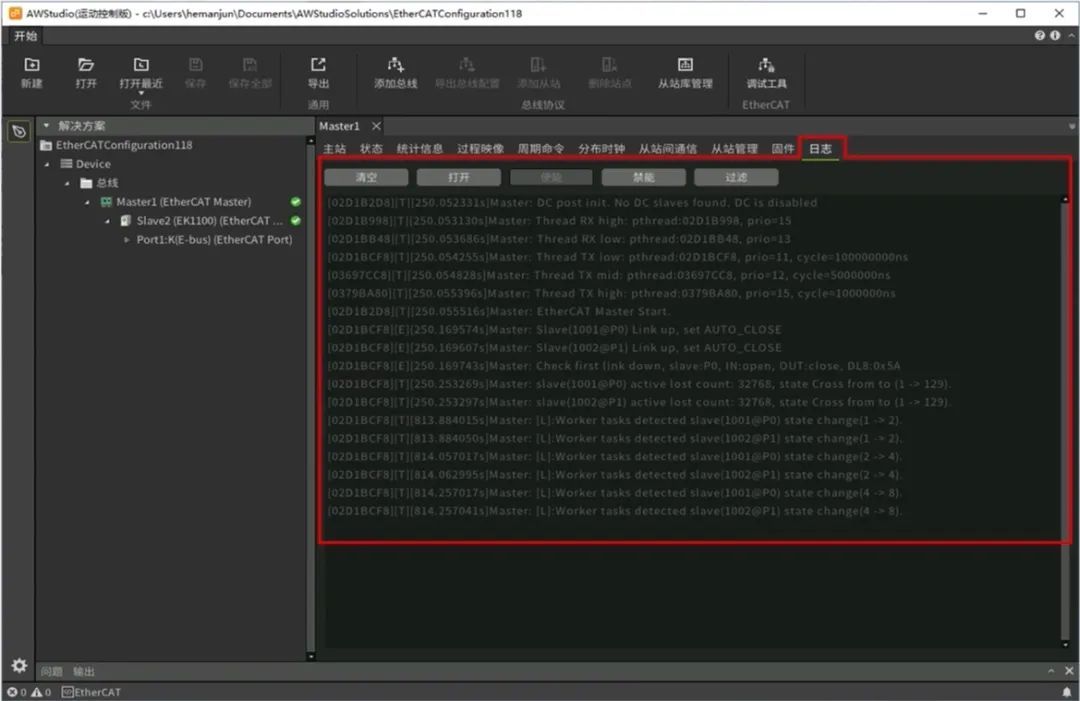Open the 状态 tab
This screenshot has width=1080, height=701.
click(x=371, y=149)
